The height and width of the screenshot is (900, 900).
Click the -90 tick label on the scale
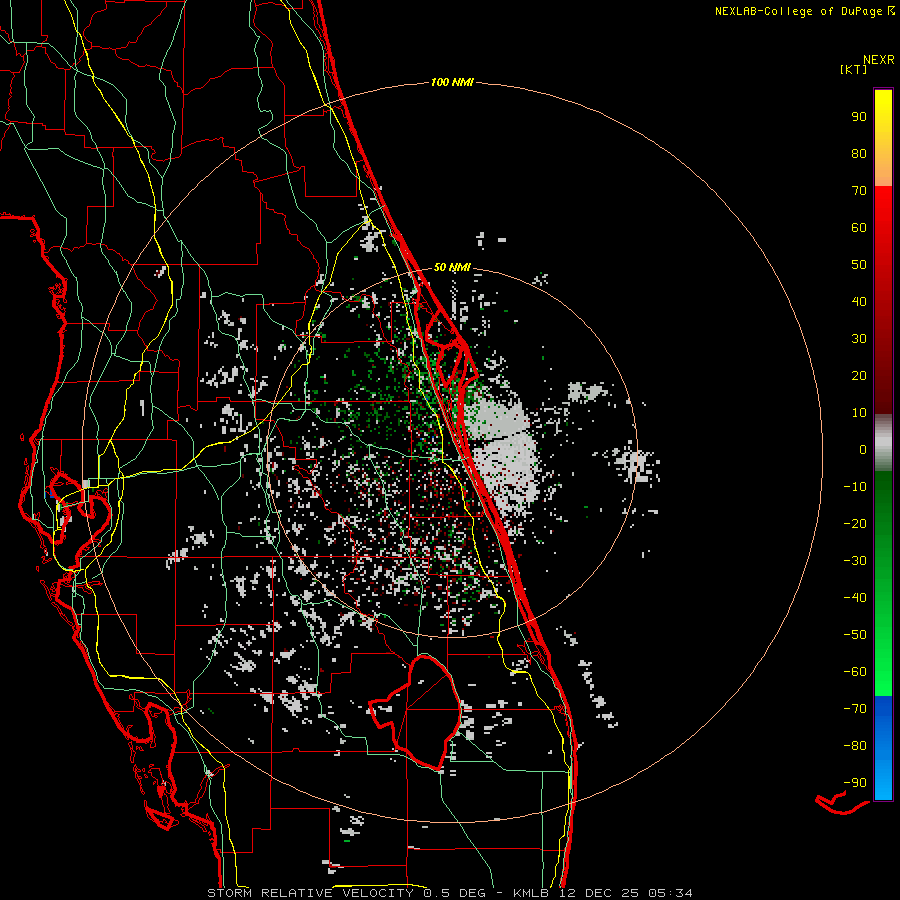point(854,783)
